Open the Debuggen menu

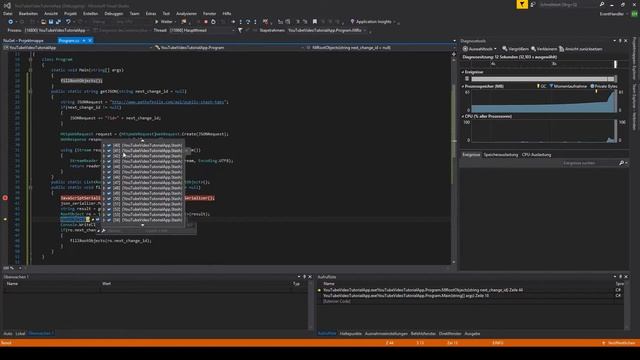pyautogui.click(x=113, y=13)
